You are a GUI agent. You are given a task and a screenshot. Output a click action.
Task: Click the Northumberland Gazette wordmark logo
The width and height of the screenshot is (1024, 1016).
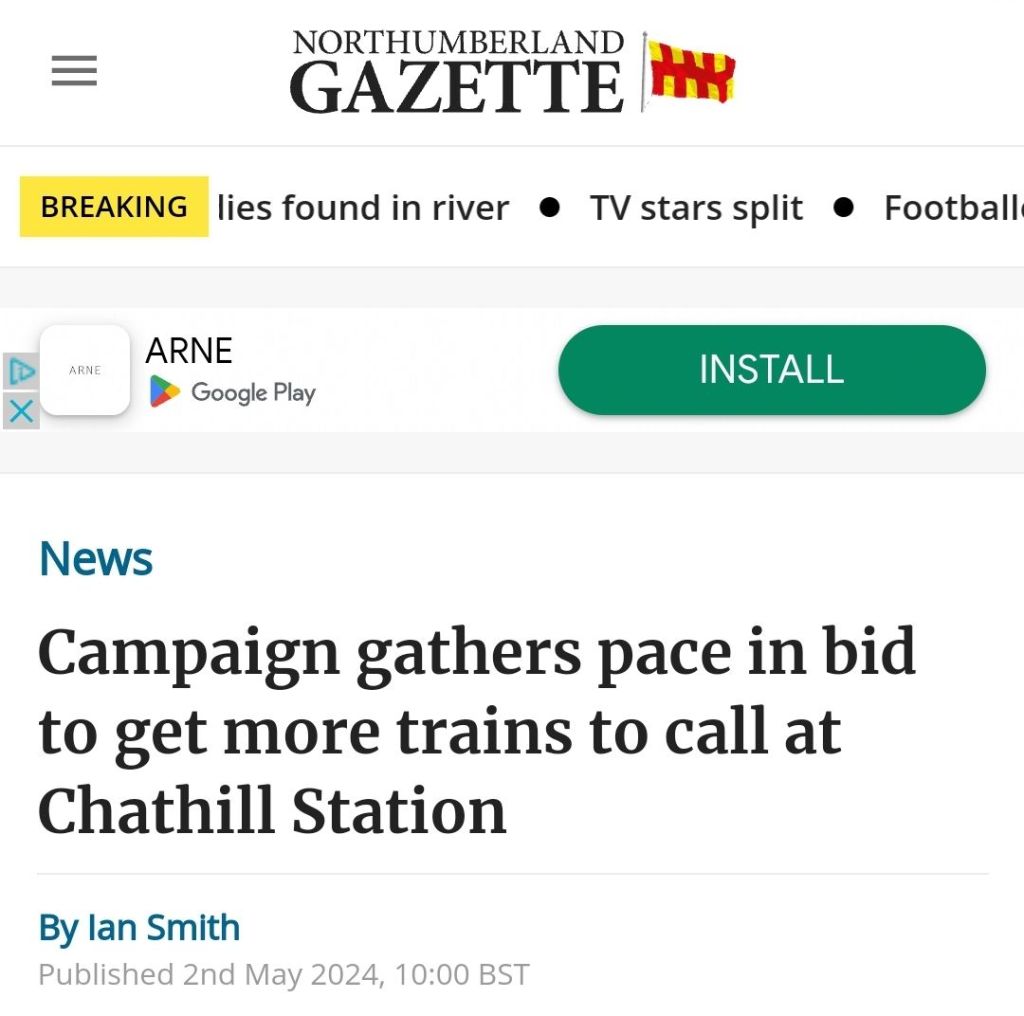click(457, 73)
